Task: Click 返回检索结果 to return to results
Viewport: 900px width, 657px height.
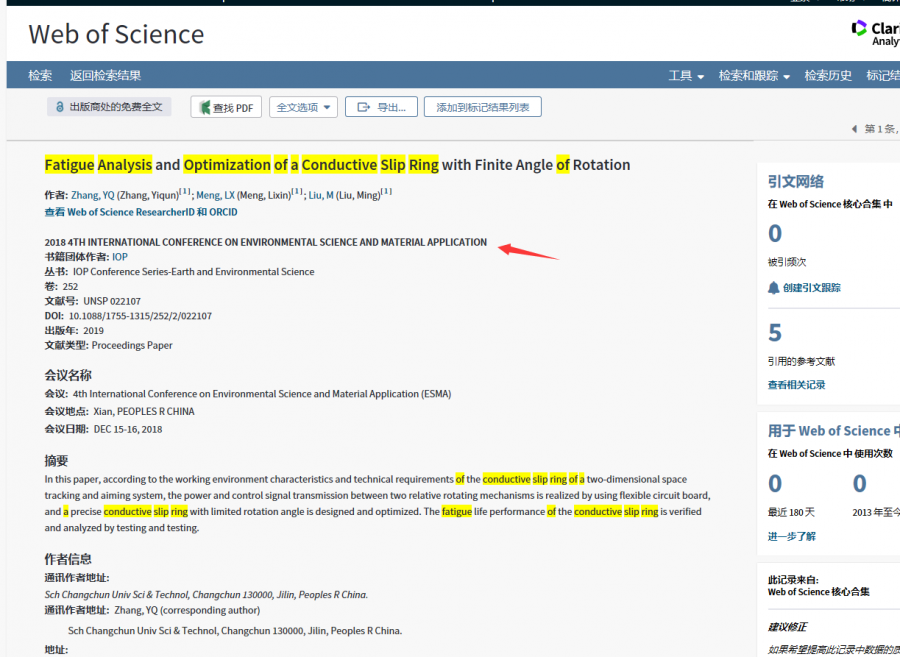Action: (x=105, y=76)
